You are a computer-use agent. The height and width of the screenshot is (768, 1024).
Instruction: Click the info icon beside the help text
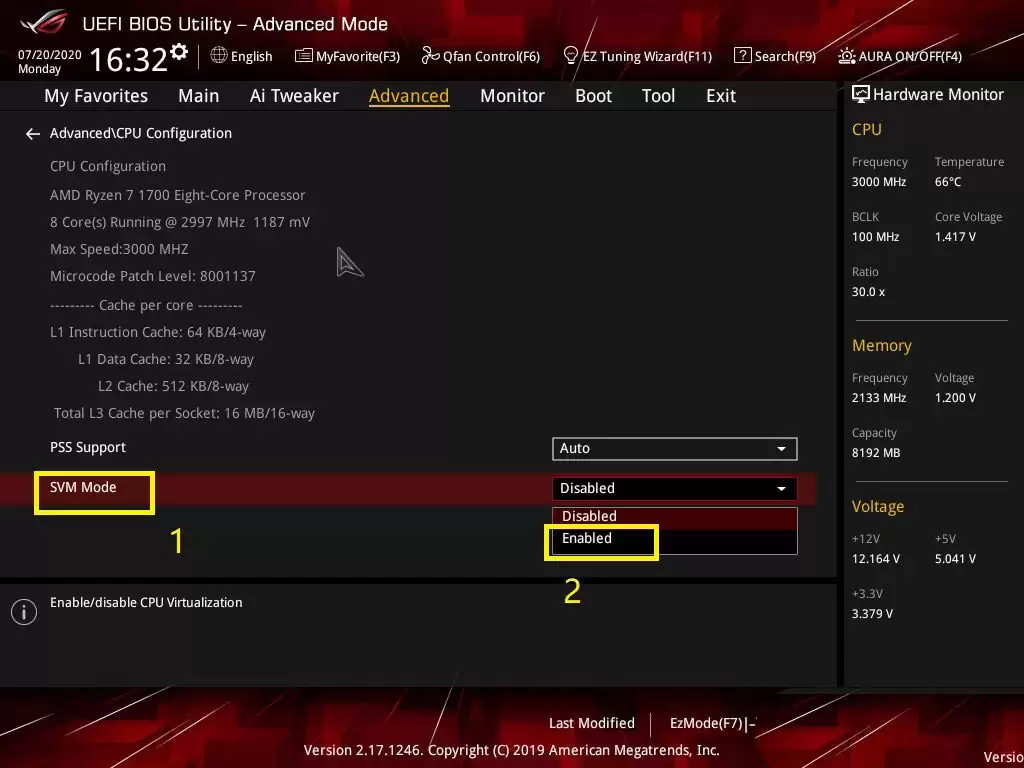pos(24,611)
